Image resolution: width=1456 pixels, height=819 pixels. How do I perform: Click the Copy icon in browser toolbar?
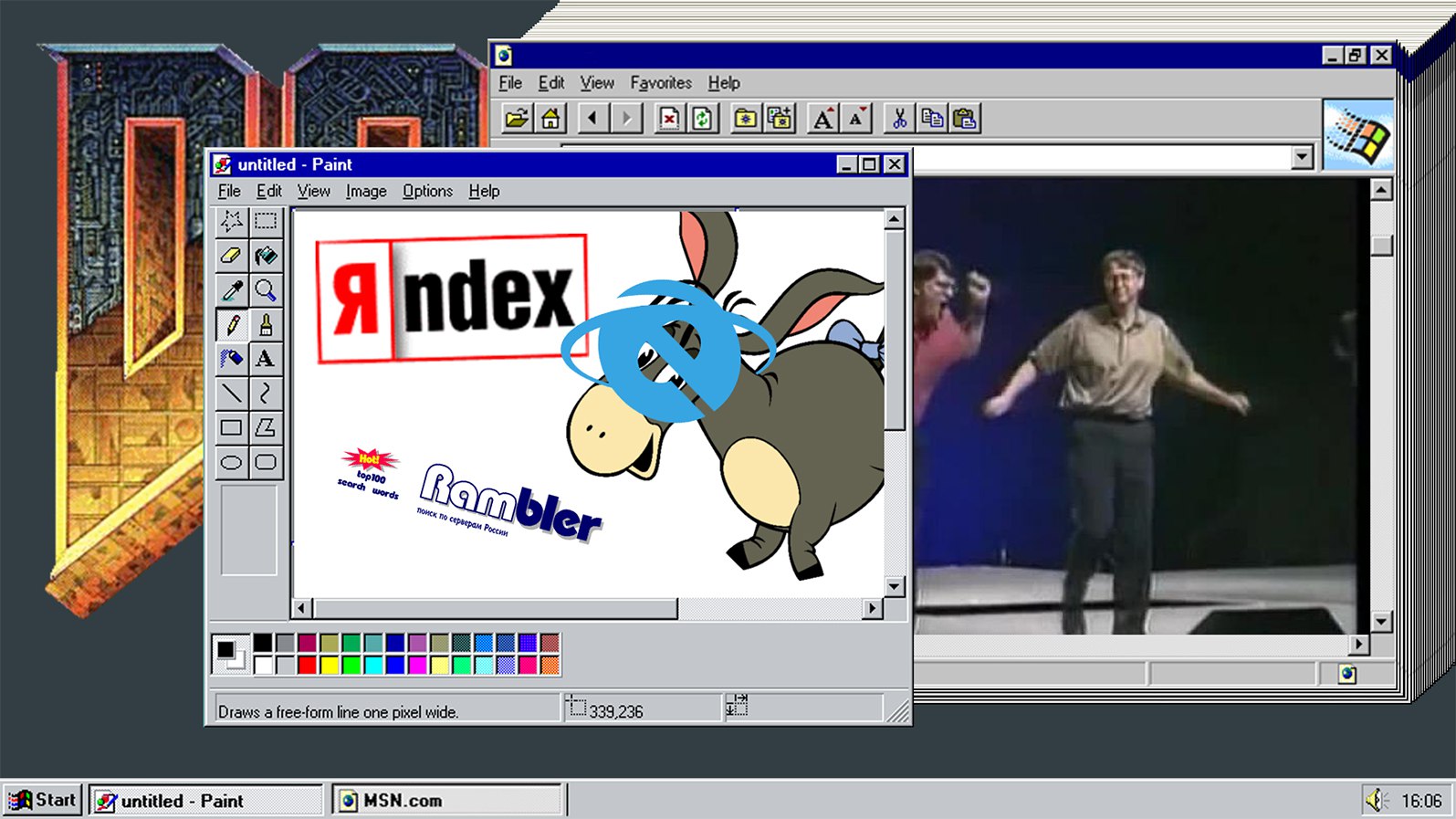[932, 119]
